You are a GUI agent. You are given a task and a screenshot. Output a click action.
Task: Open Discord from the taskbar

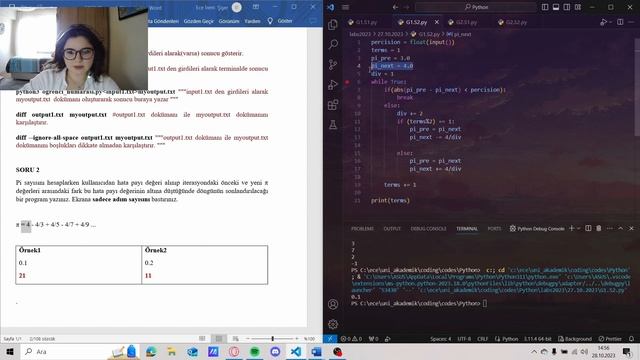[275, 351]
